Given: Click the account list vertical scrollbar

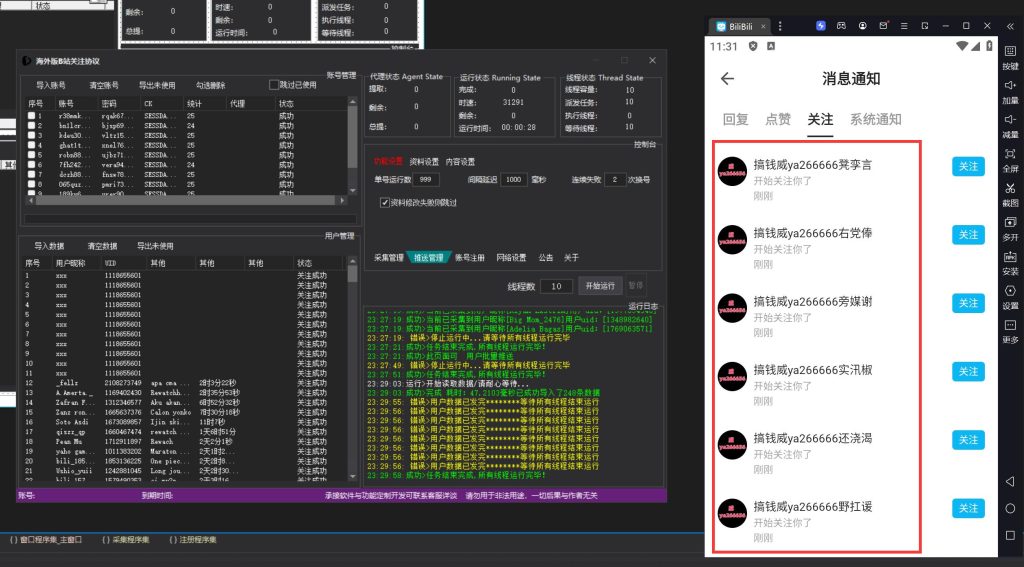Looking at the screenshot, I should (x=351, y=150).
